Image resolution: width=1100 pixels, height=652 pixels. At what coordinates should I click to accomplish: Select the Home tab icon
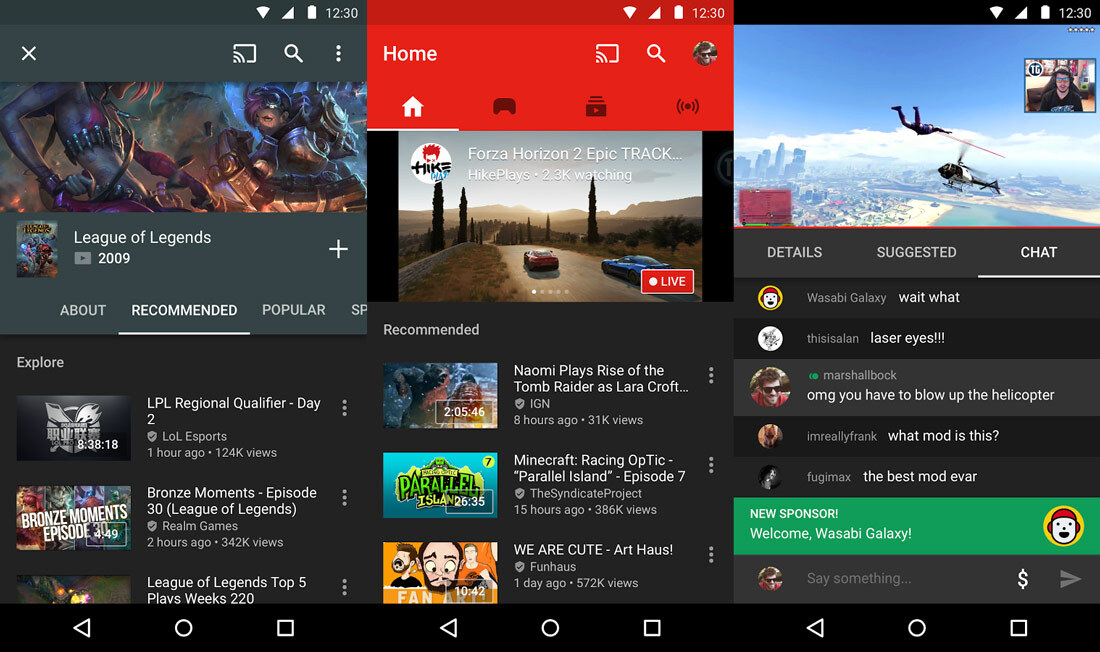click(x=412, y=107)
